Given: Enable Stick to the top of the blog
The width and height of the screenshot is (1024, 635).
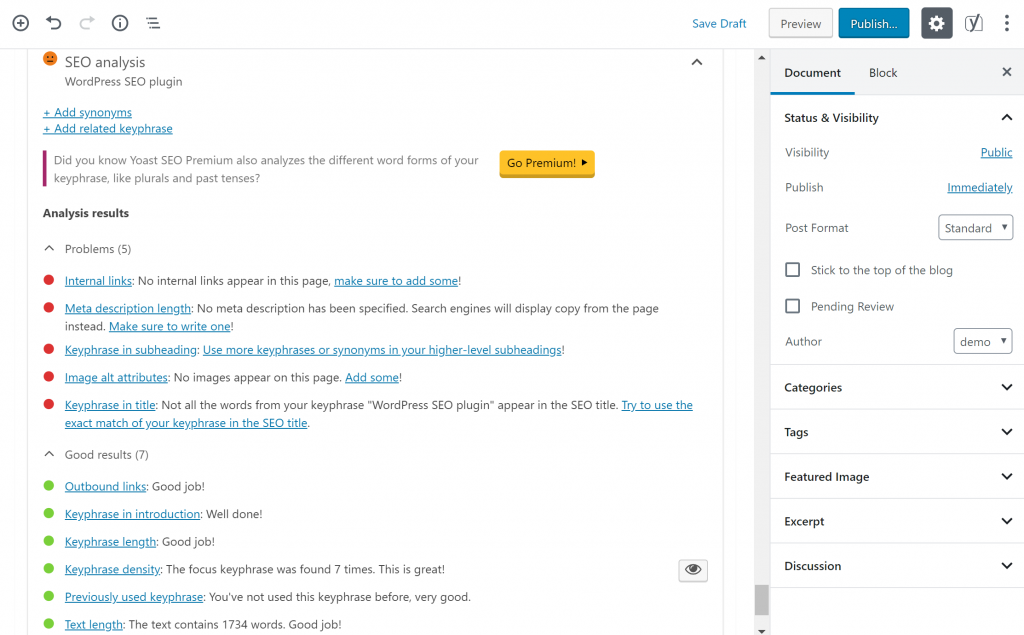Looking at the screenshot, I should [793, 270].
